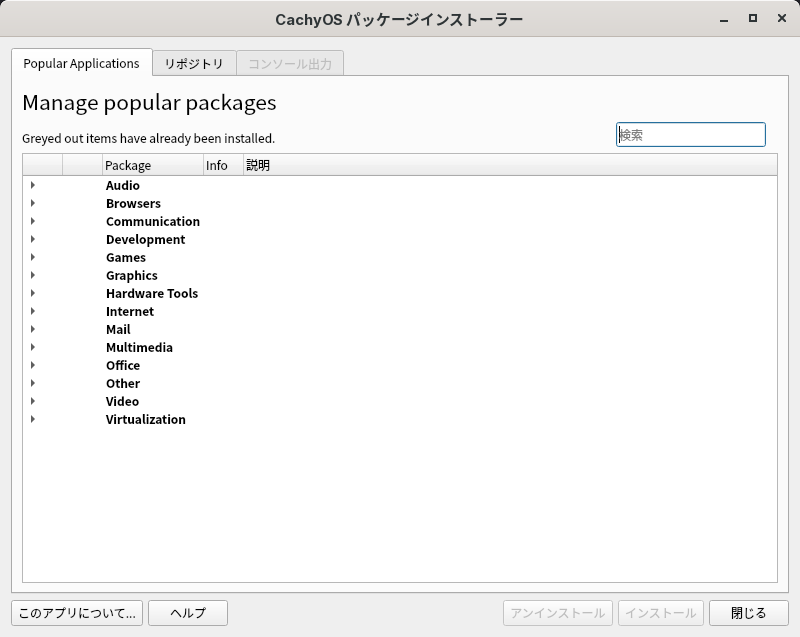Viewport: 800px width, 637px height.
Task: Open the コンソール出力 tab
Action: click(x=290, y=63)
